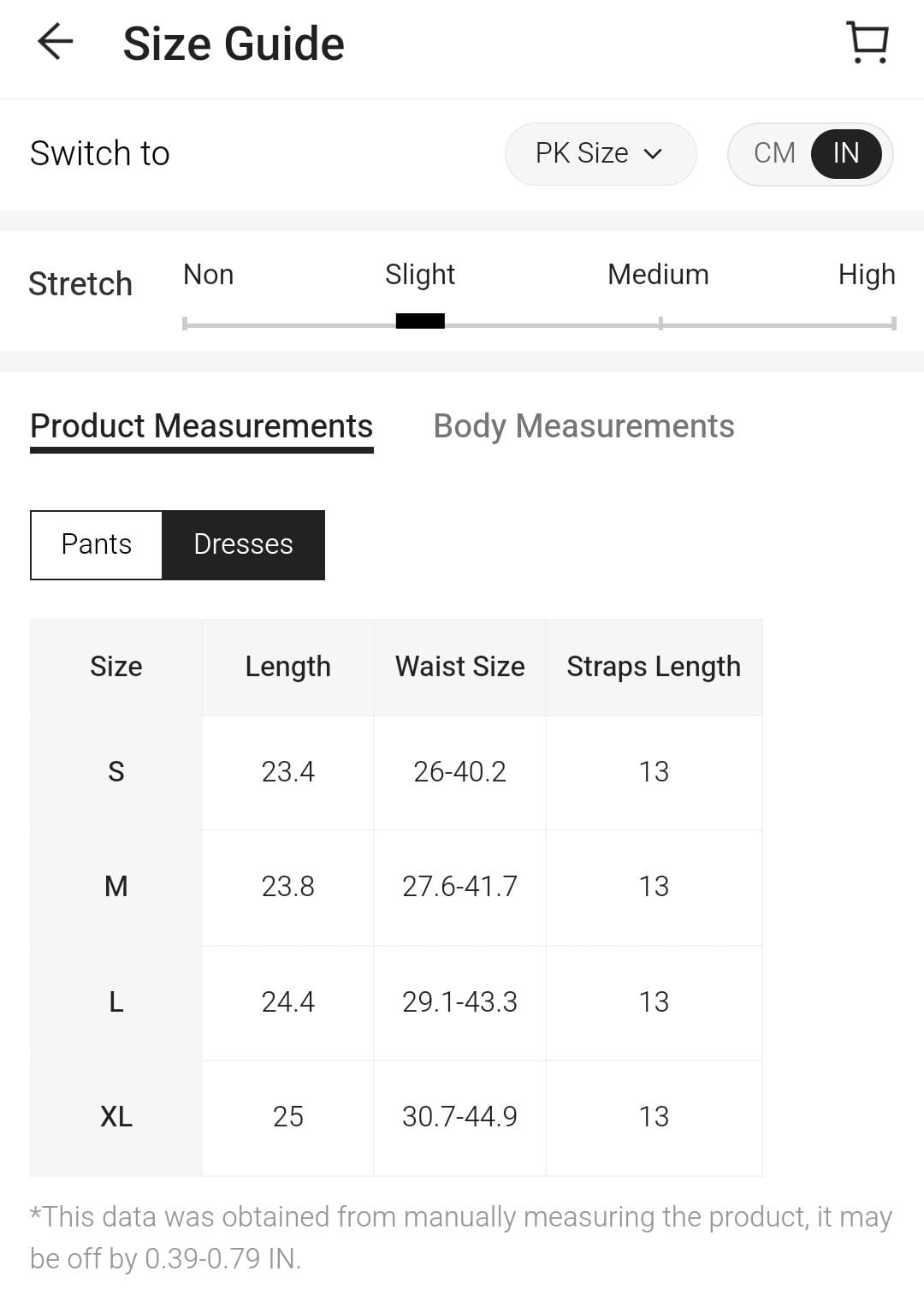Click the Waist Size column header
Viewport: 924px width, 1301px height.
click(459, 667)
